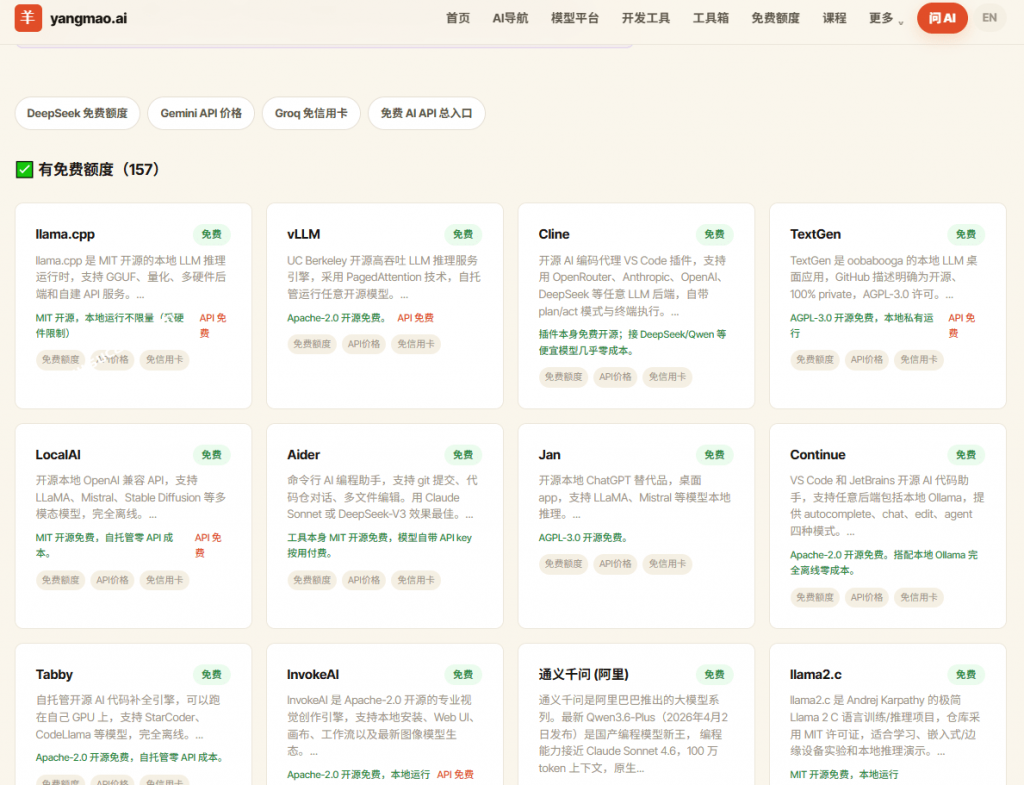Click the green checkmark beside 有免费额度
The width and height of the screenshot is (1024, 785).
coord(24,170)
